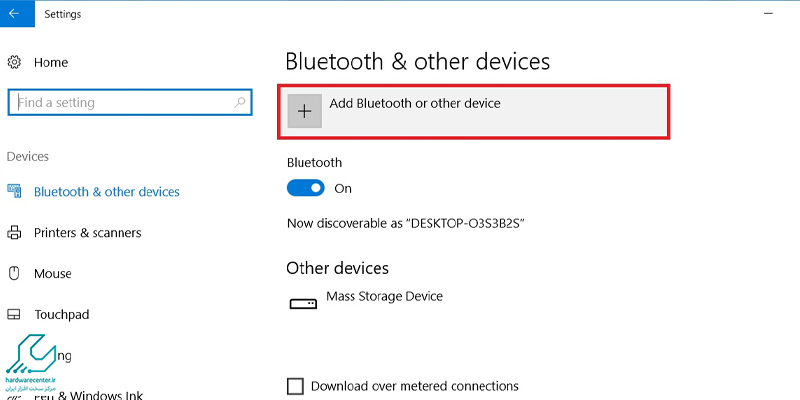Click the back arrow in the title bar
The width and height of the screenshot is (800, 400).
pyautogui.click(x=14, y=14)
